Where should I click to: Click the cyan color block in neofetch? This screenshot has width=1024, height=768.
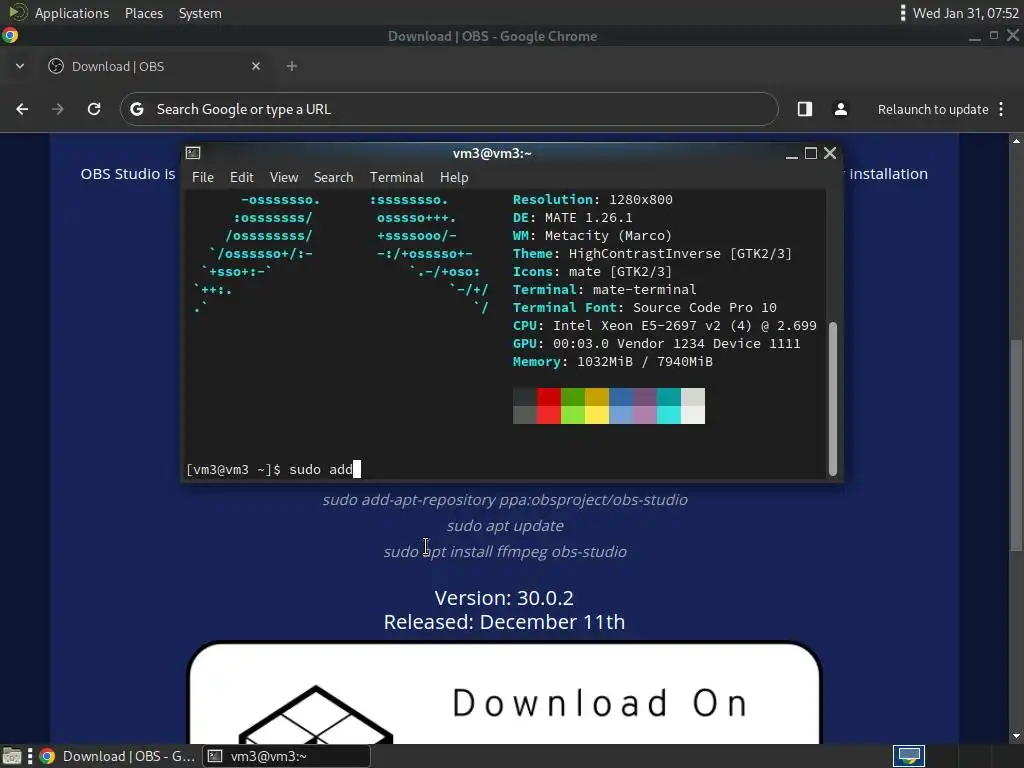669,406
